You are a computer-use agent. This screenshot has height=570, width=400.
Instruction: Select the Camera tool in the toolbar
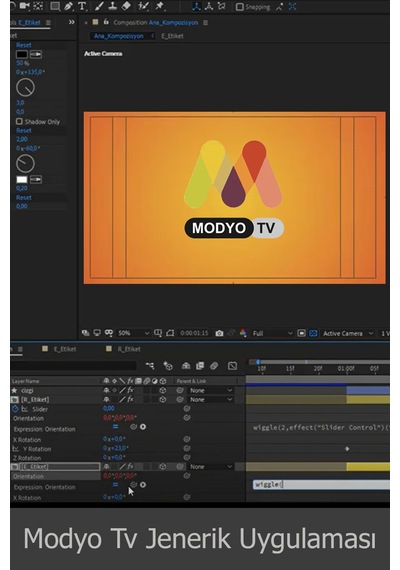25,5
